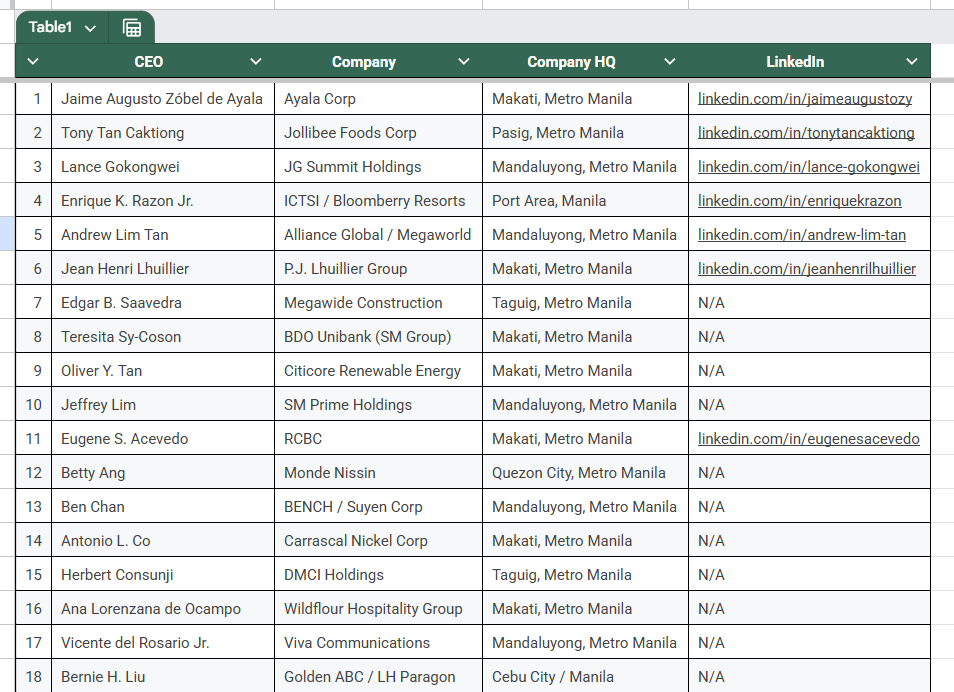Image resolution: width=954 pixels, height=692 pixels.
Task: Open linkedin.com/in/andrew-lim-tan link
Action: (x=802, y=235)
